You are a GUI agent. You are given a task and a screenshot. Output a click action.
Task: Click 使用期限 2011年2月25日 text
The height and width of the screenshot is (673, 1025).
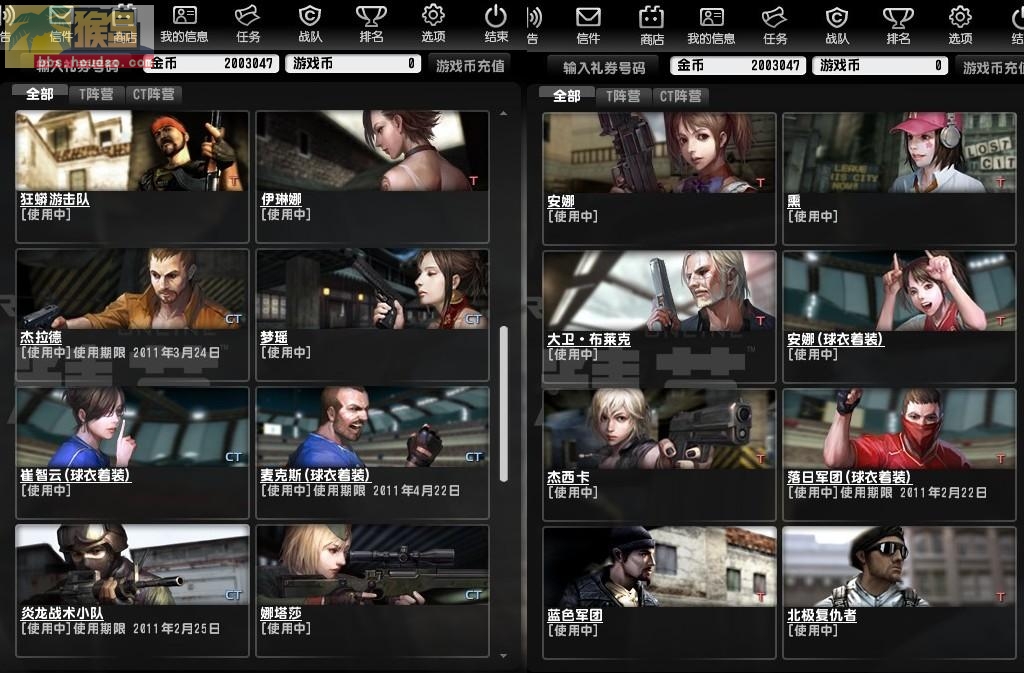coord(146,629)
